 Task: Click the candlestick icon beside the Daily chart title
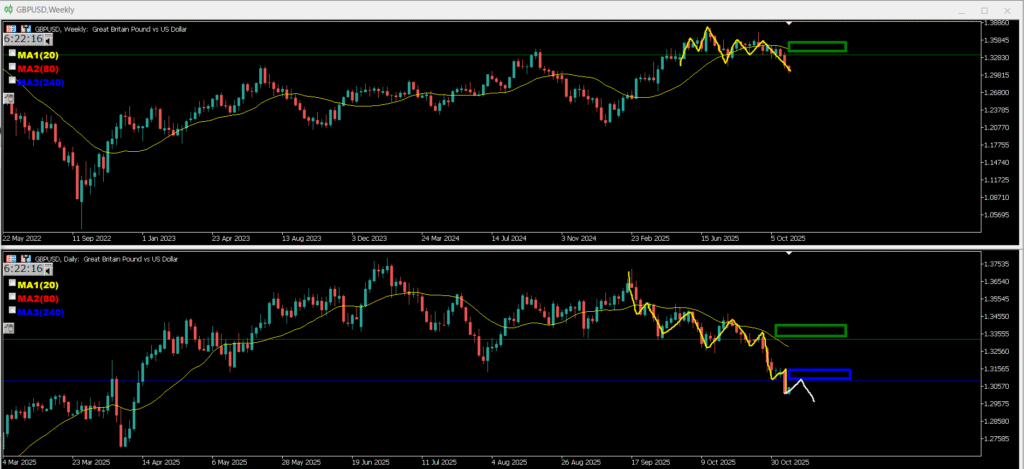[24, 258]
